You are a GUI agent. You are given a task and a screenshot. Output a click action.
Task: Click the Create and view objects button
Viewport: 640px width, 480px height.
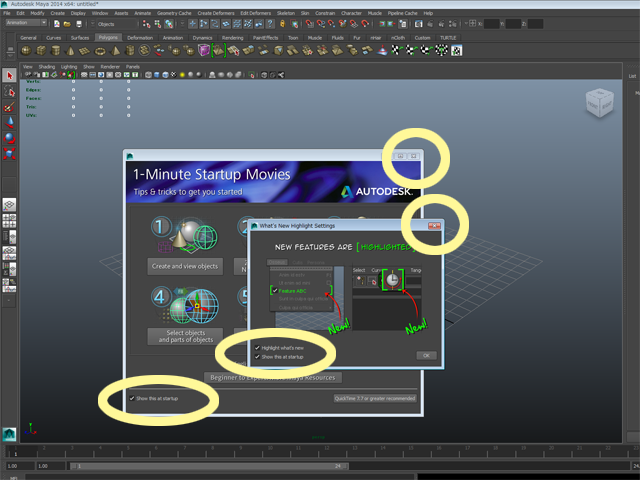click(185, 266)
